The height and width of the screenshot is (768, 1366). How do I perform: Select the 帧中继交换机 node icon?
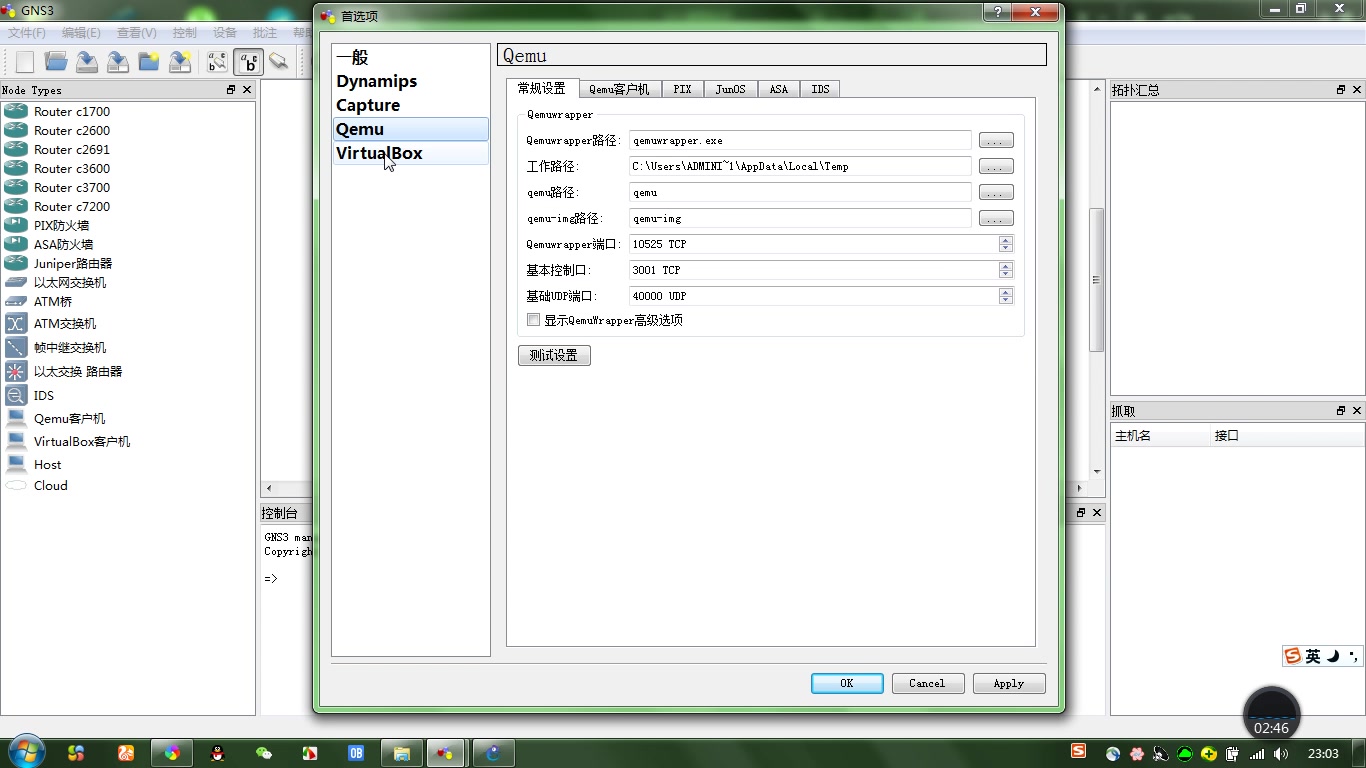pyautogui.click(x=16, y=347)
